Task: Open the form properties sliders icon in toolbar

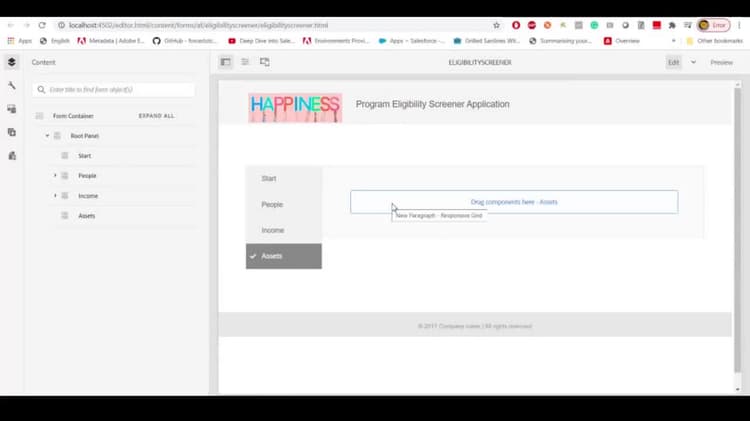Action: [x=245, y=62]
